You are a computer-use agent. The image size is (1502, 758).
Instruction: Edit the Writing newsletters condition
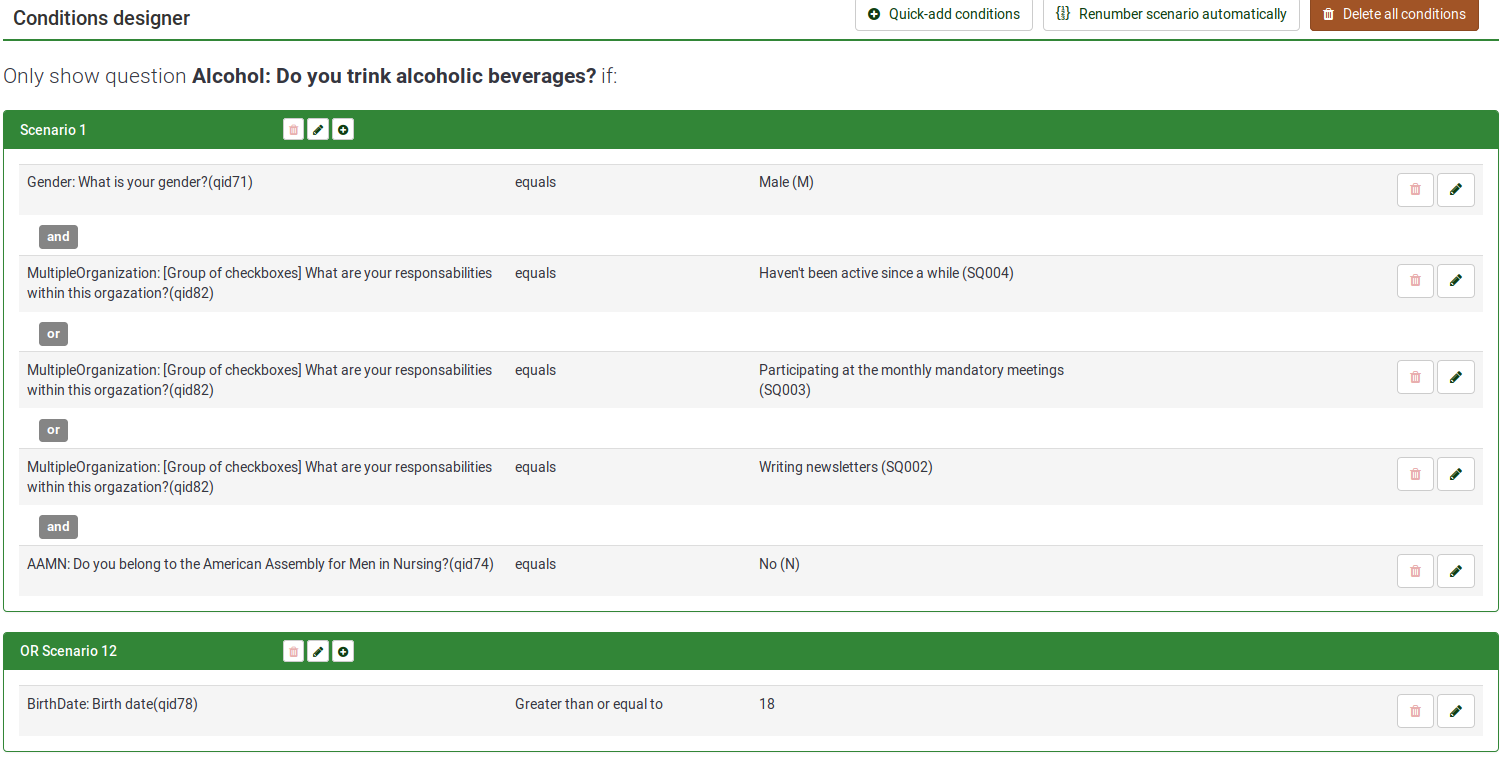pos(1455,474)
